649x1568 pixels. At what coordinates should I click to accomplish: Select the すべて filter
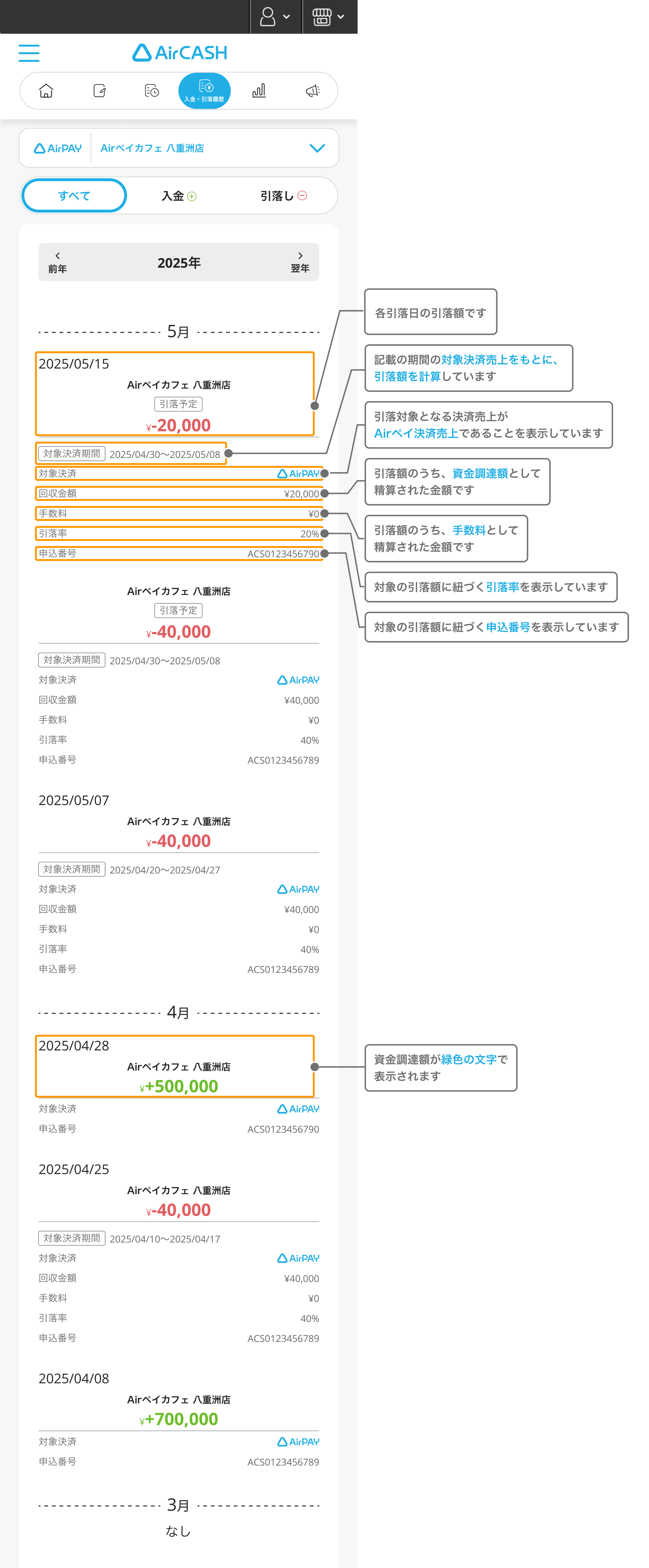tap(74, 195)
